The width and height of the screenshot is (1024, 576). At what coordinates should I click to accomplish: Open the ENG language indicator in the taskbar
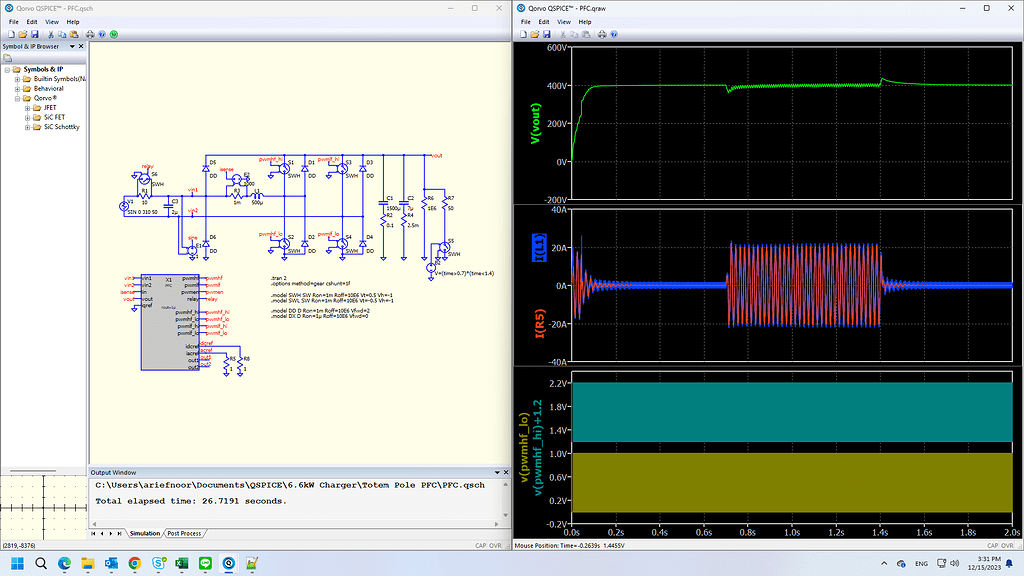920,563
